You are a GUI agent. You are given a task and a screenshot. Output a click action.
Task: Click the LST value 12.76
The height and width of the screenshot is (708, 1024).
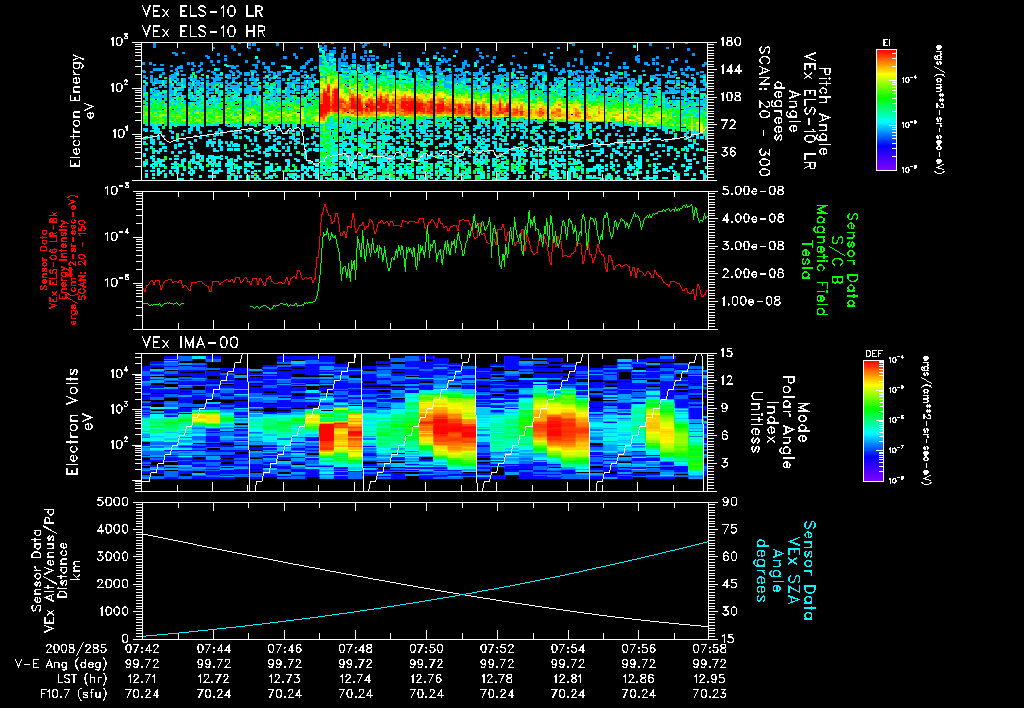pyautogui.click(x=426, y=679)
